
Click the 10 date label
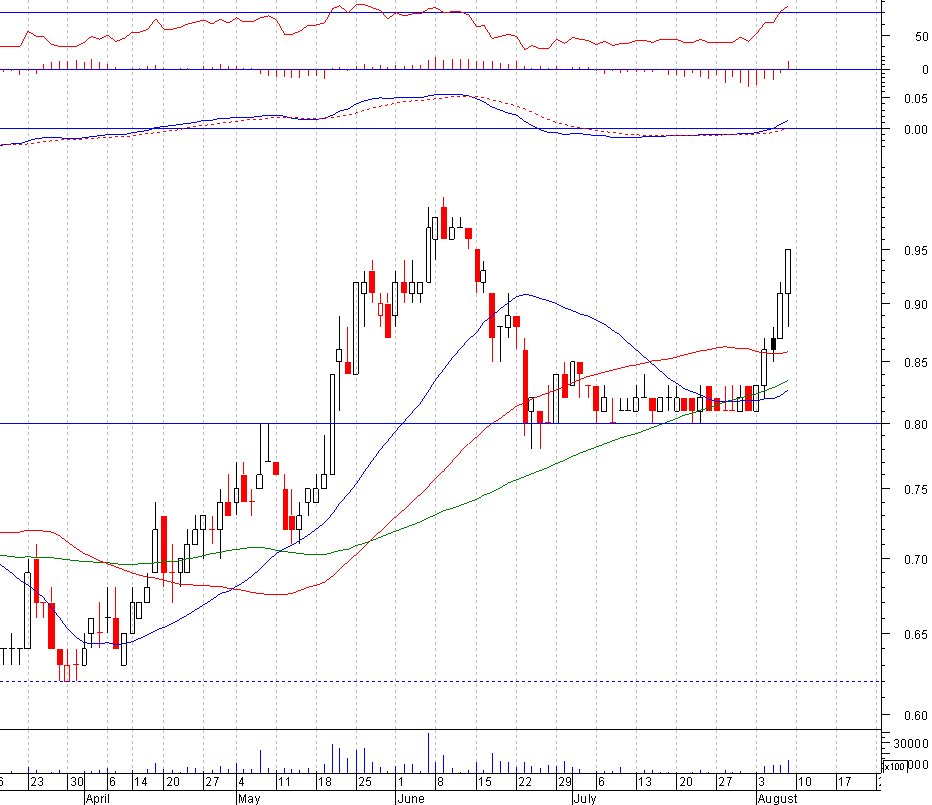click(804, 782)
